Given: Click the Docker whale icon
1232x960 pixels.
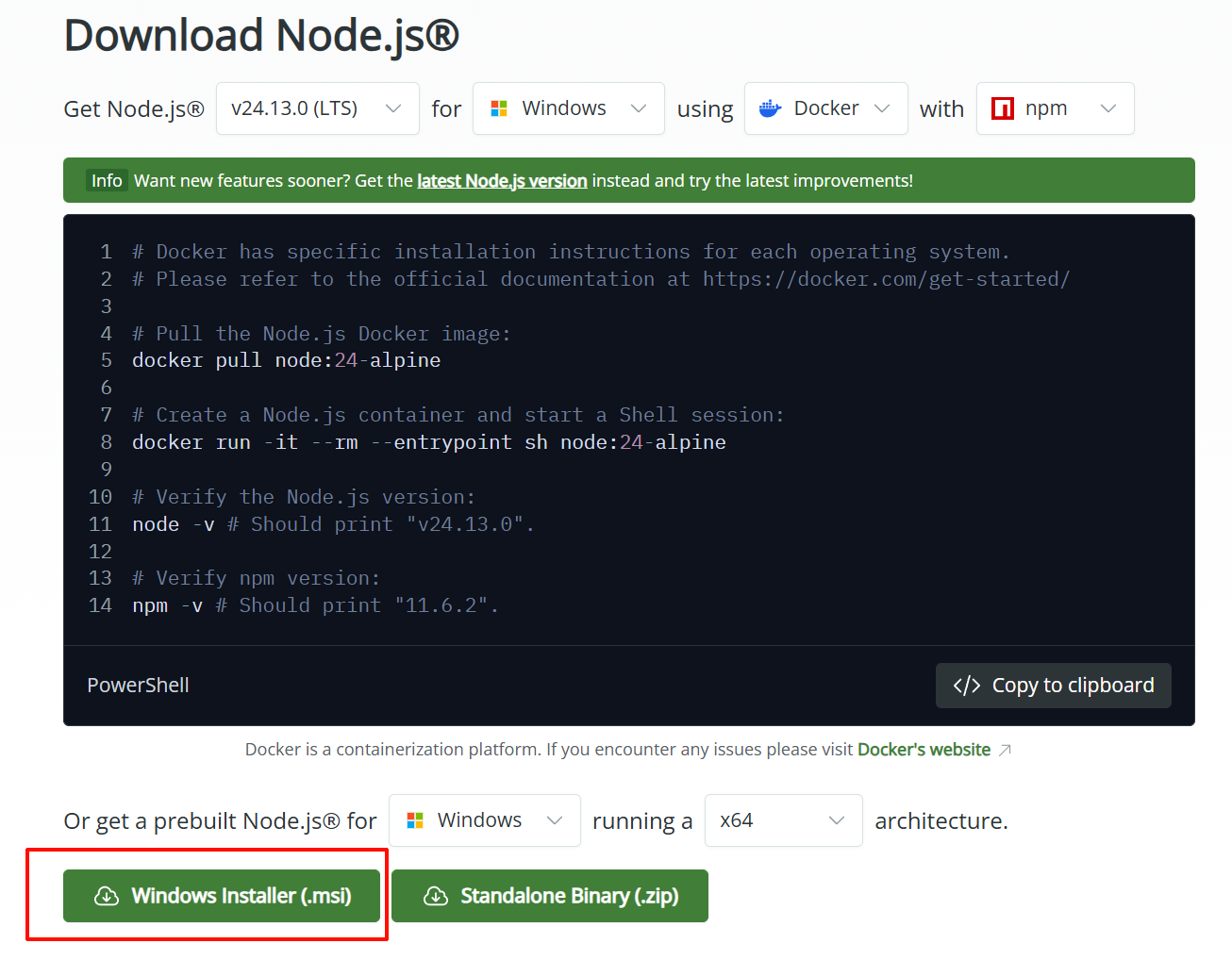Looking at the screenshot, I should coord(771,108).
